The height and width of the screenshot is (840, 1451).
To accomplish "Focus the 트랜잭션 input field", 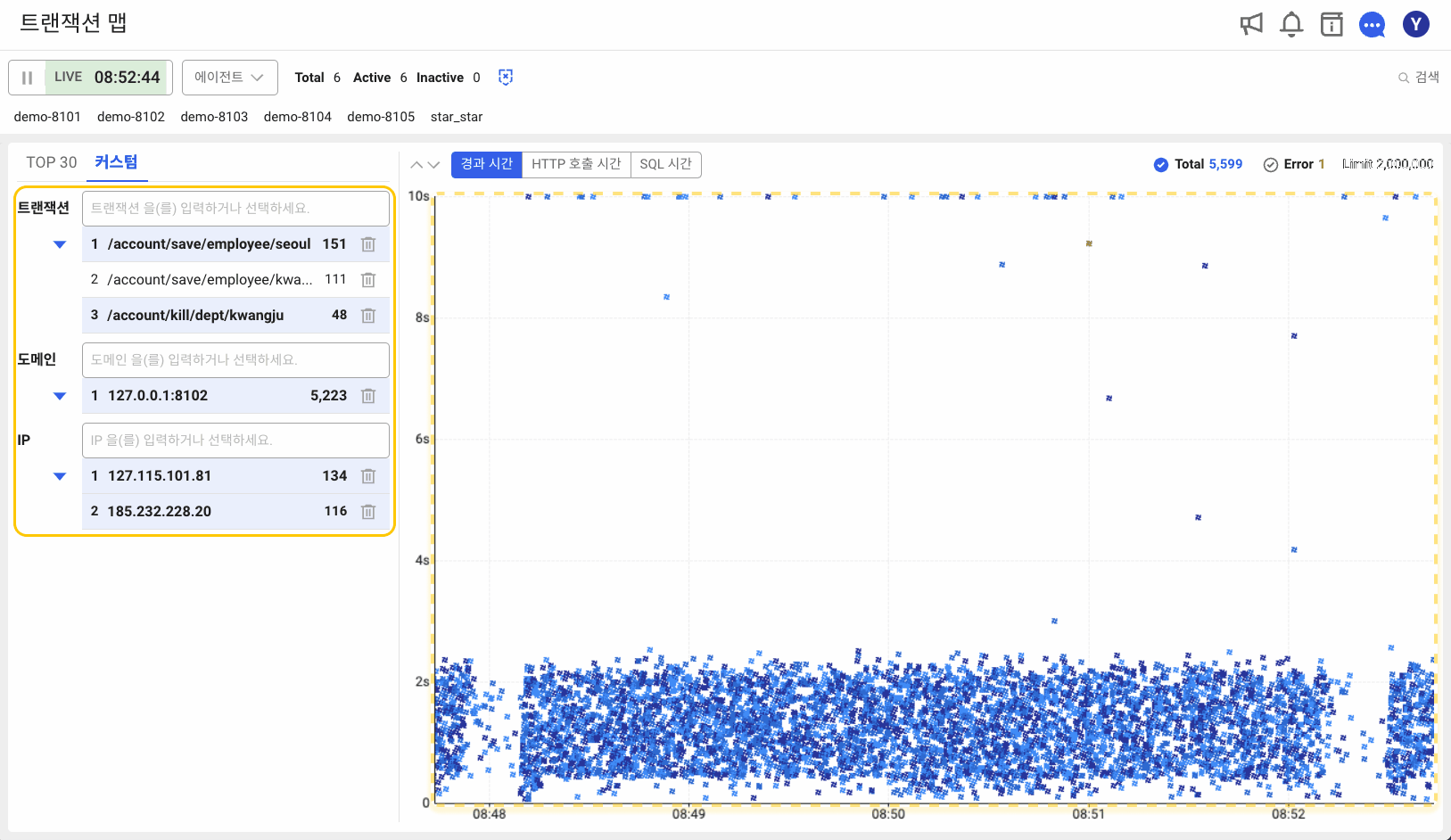I will click(235, 208).
